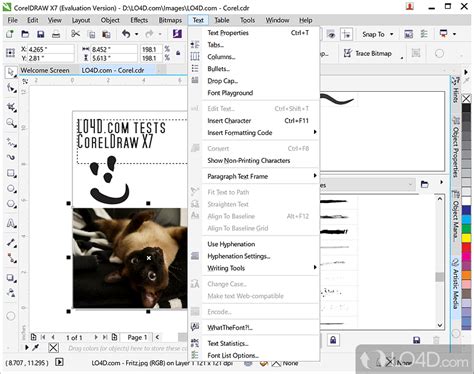Open the File menu
The width and height of the screenshot is (474, 374).
tap(13, 20)
